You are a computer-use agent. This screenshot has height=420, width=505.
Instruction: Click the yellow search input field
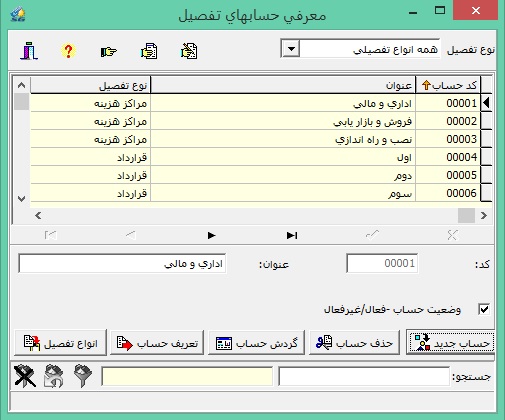187,376
